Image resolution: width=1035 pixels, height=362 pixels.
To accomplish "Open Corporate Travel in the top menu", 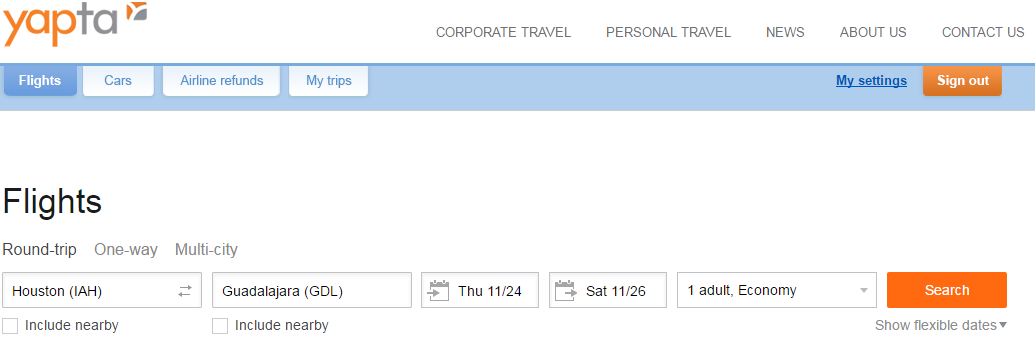I will (x=503, y=32).
